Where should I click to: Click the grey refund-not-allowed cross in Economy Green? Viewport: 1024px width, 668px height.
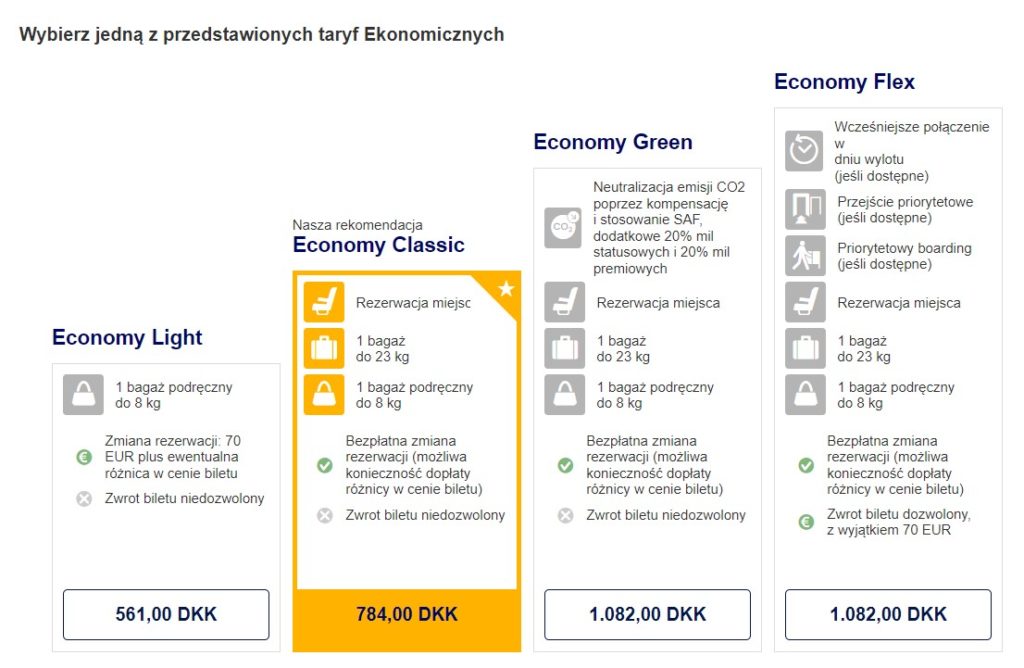566,515
